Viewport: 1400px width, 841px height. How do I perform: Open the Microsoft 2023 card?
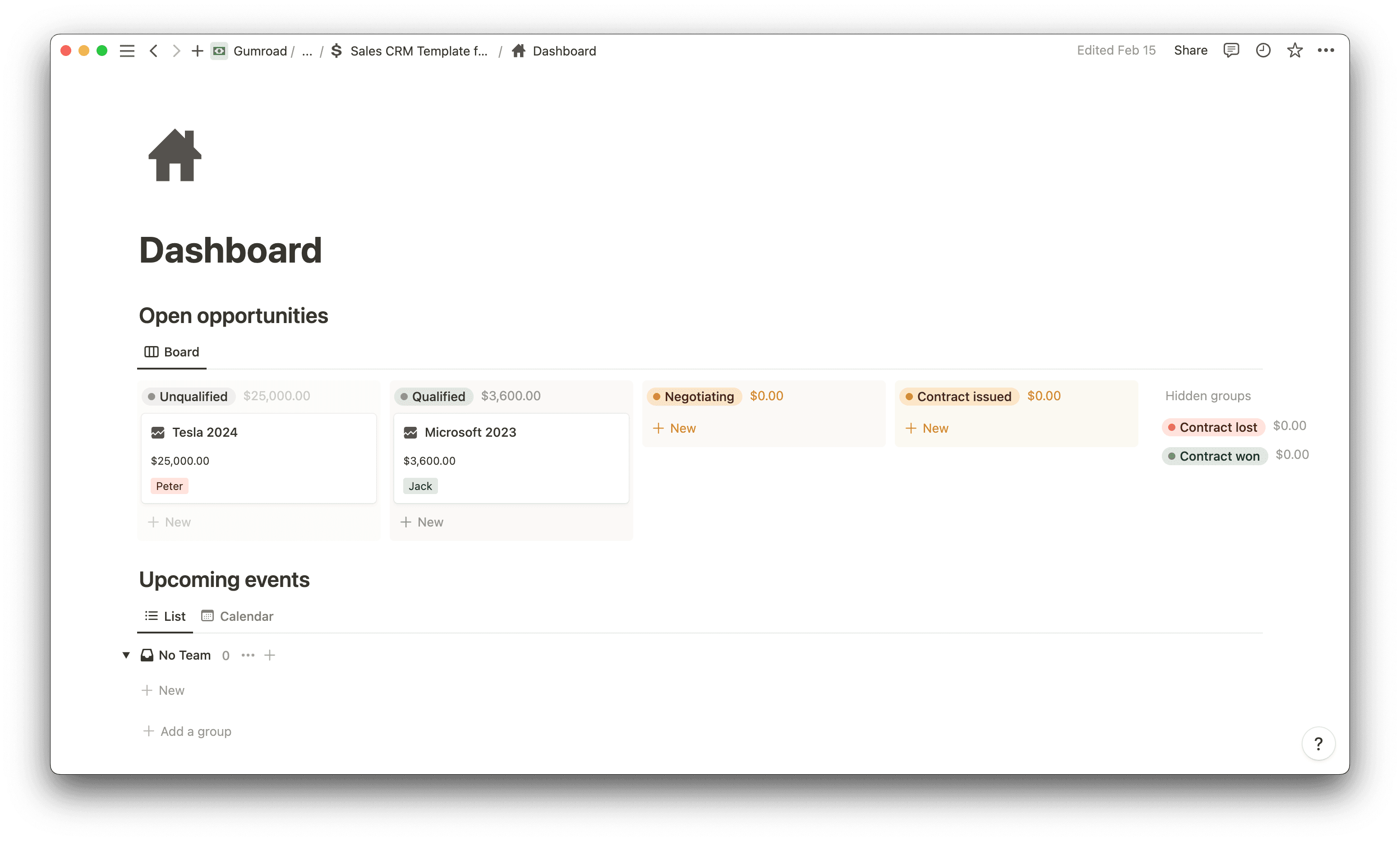511,458
